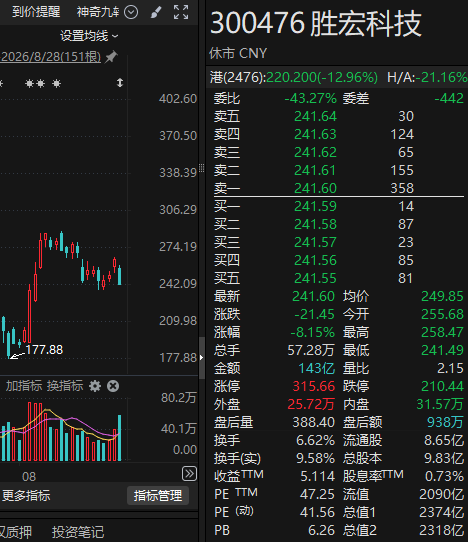Click 最新 price 241.60
This screenshot has width=468, height=542.
pyautogui.click(x=313, y=296)
